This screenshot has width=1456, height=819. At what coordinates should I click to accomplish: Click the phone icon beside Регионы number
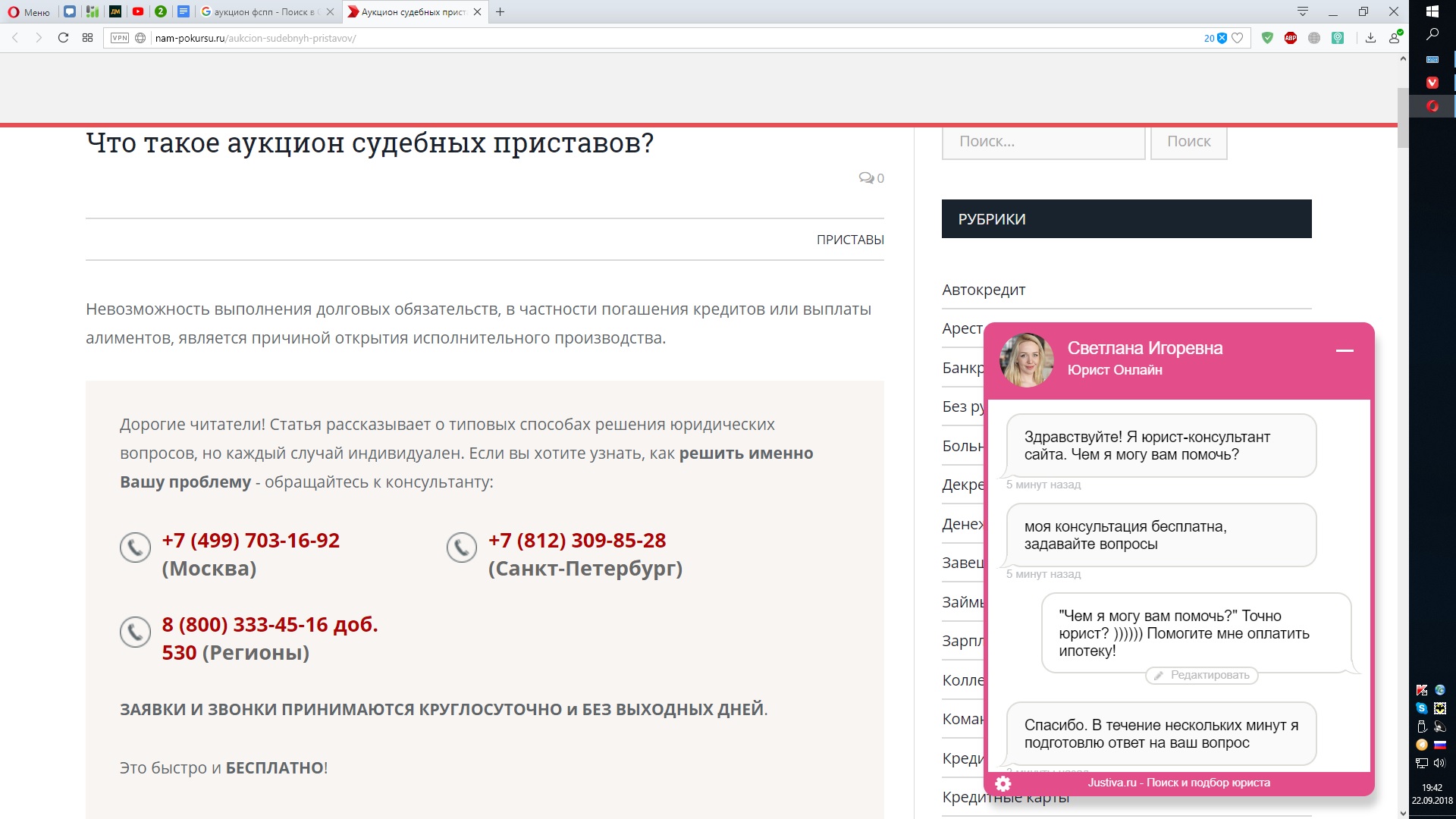coord(135,631)
